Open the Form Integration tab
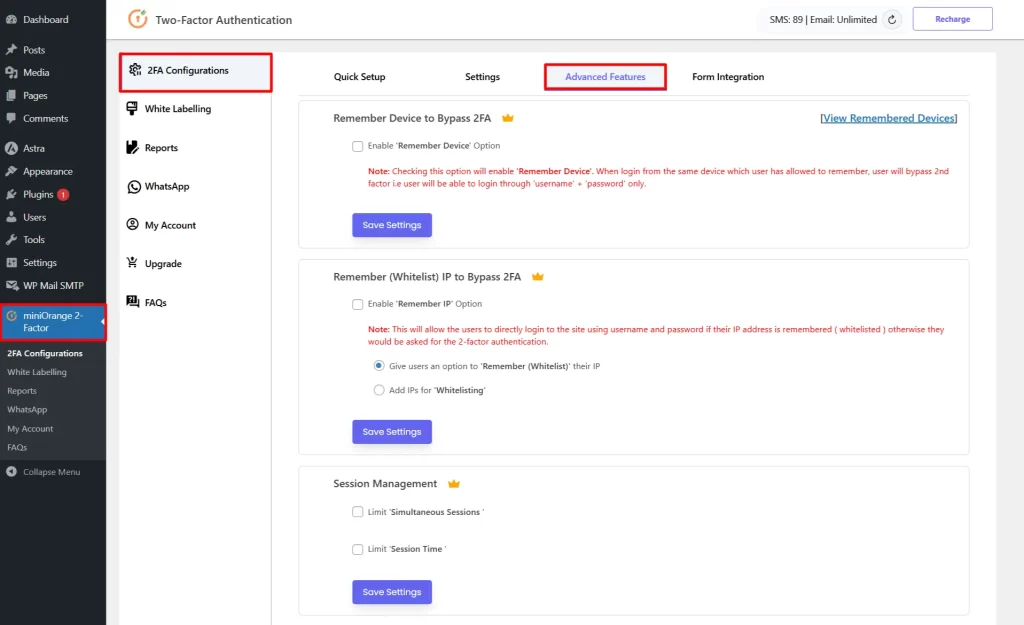The width and height of the screenshot is (1024, 625). coord(727,77)
